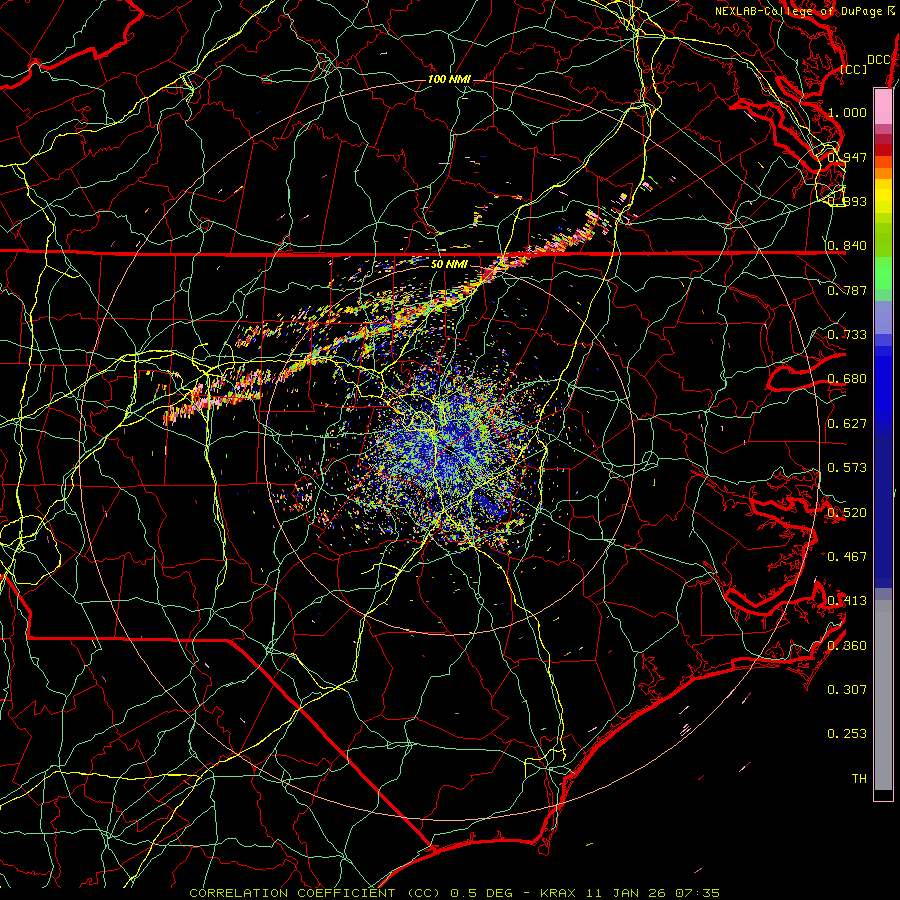
Task: Select the 0.253 legend value
Action: (847, 734)
